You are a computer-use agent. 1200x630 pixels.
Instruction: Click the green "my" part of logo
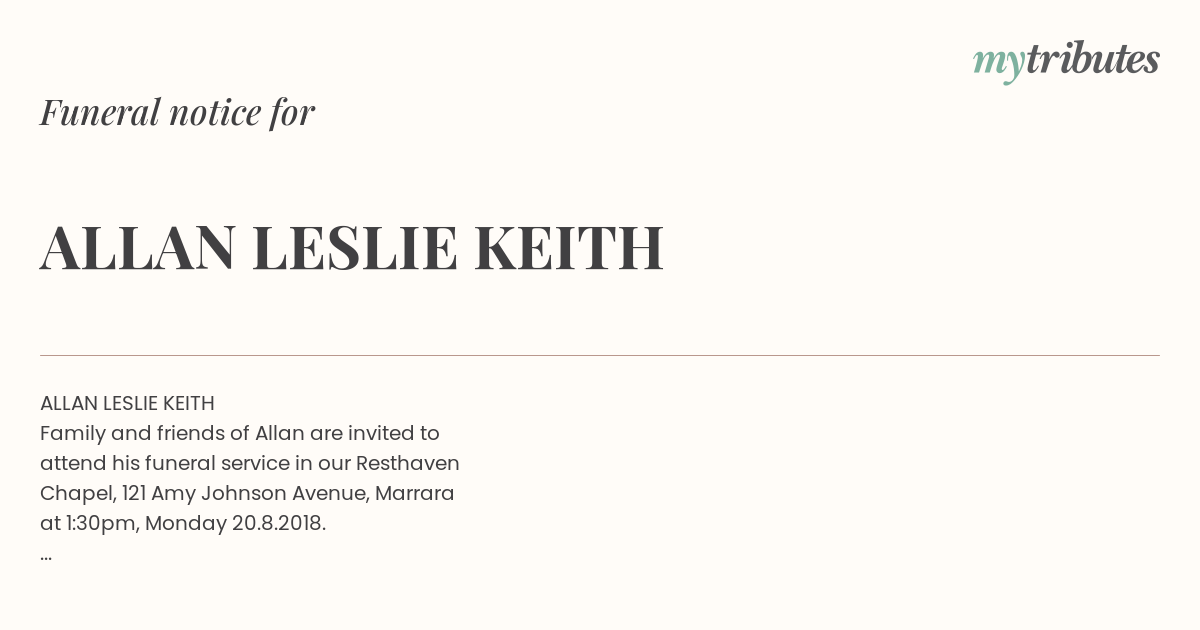[x=999, y=64]
